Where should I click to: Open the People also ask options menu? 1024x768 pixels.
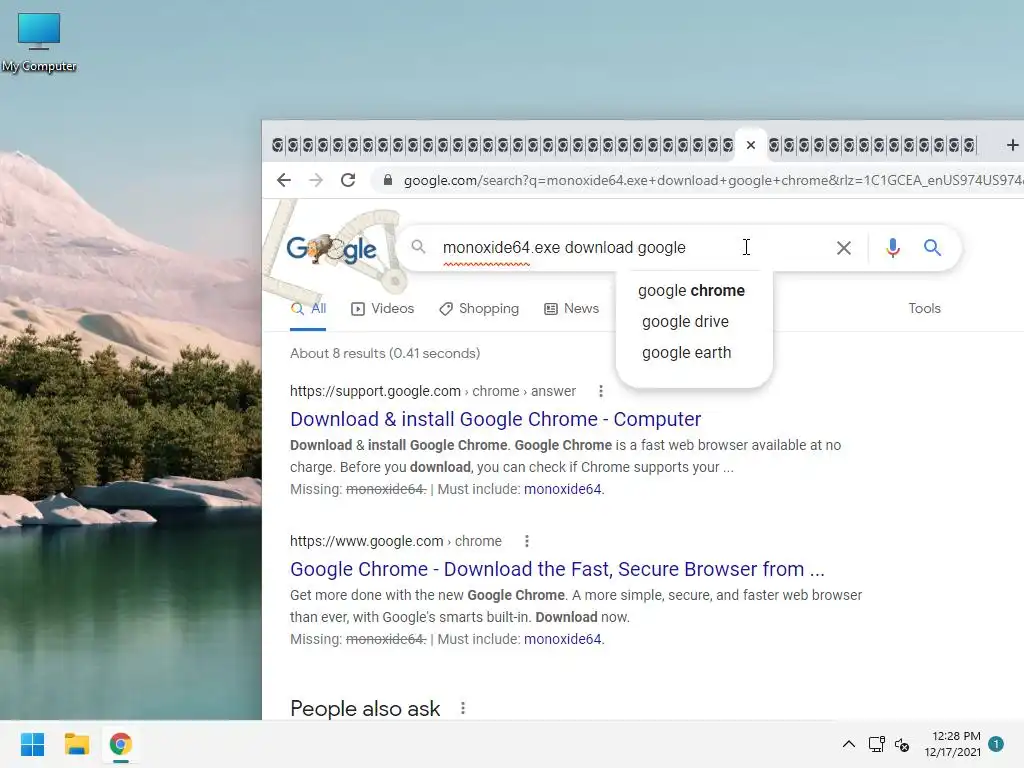[463, 709]
